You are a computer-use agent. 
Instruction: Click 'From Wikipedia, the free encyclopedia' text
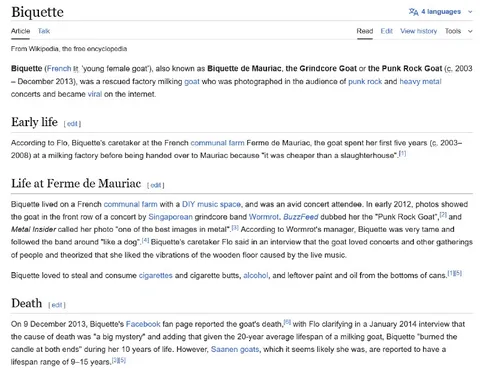pos(69,49)
